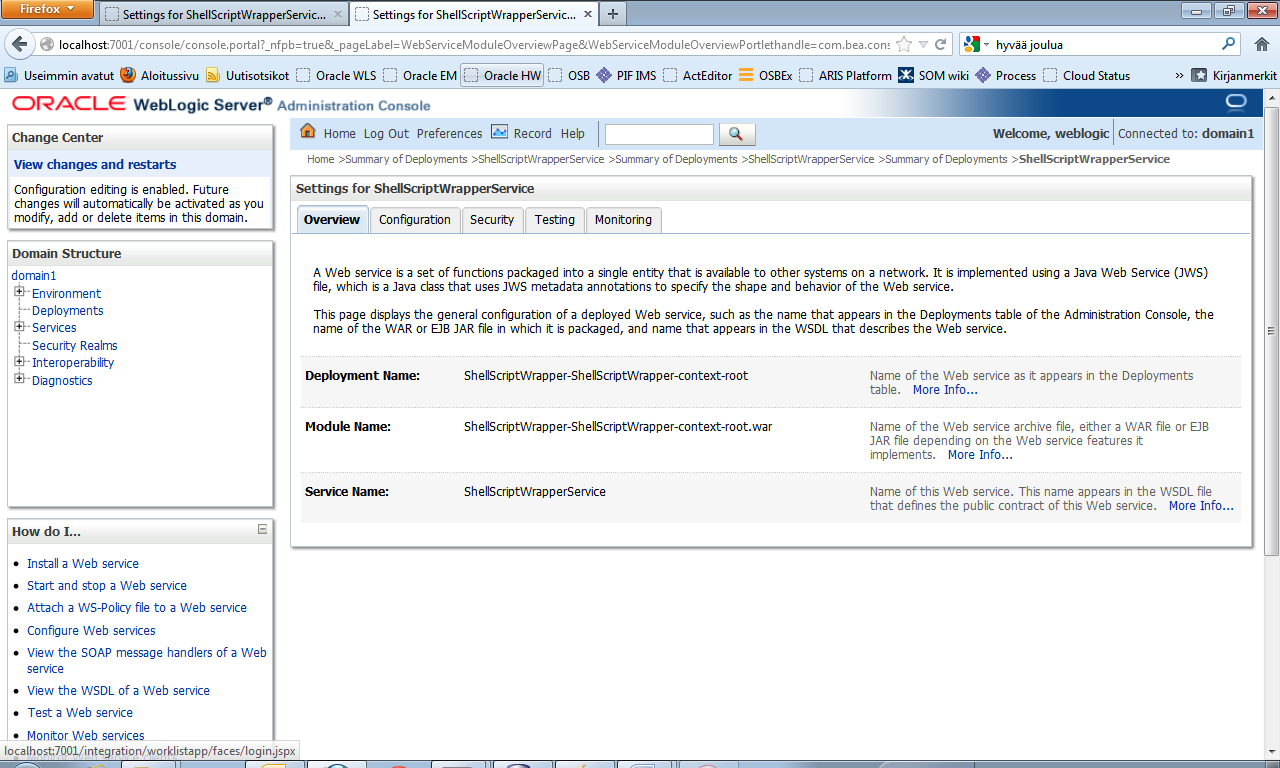
Task: Click the Home breadcrumb link
Action: [320, 159]
